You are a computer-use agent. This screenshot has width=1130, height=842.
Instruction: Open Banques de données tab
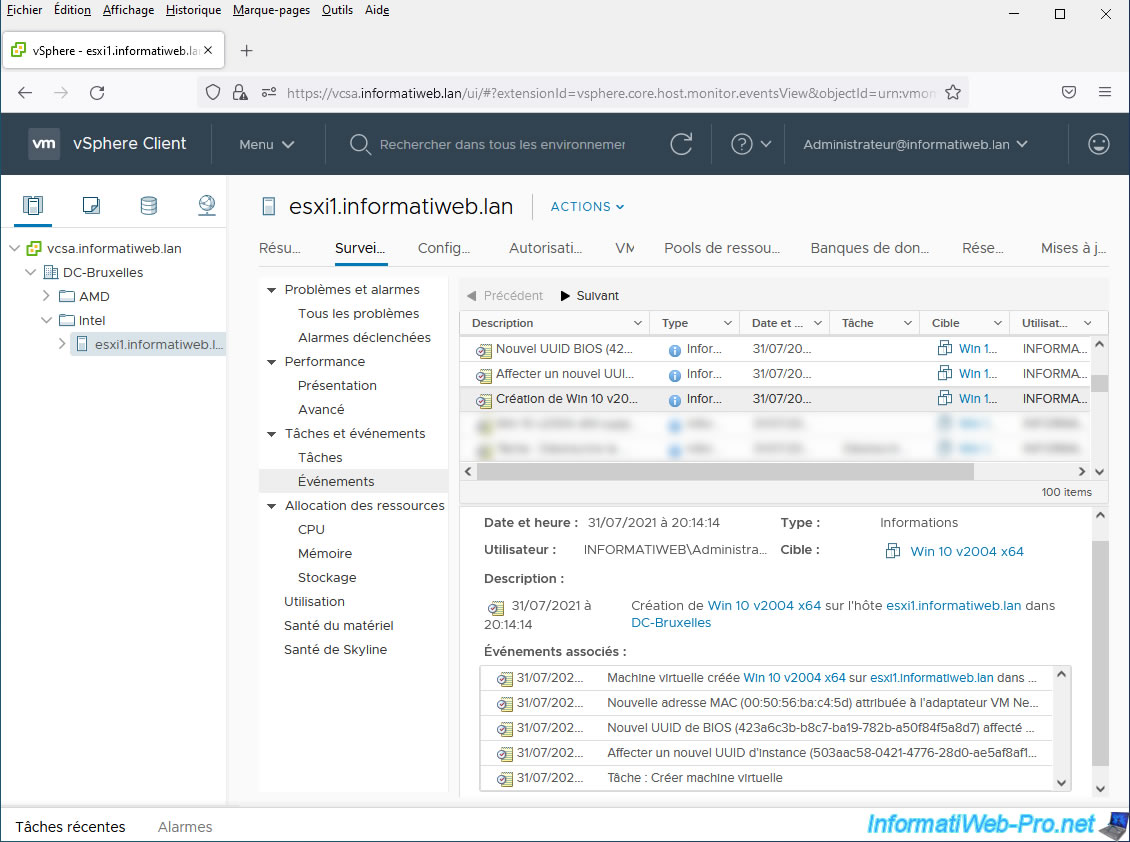(870, 248)
